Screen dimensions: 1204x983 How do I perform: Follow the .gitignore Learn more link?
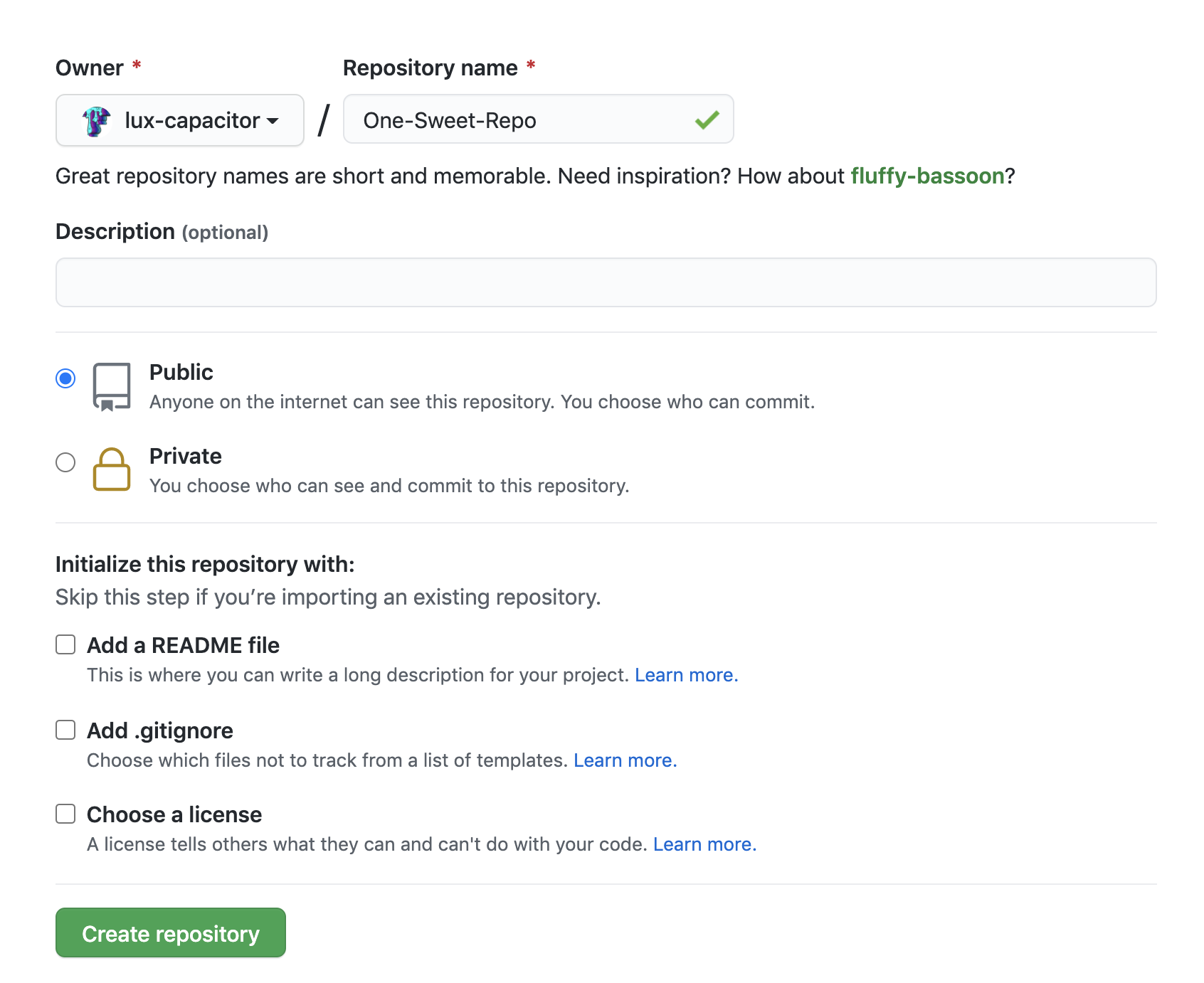click(x=625, y=760)
